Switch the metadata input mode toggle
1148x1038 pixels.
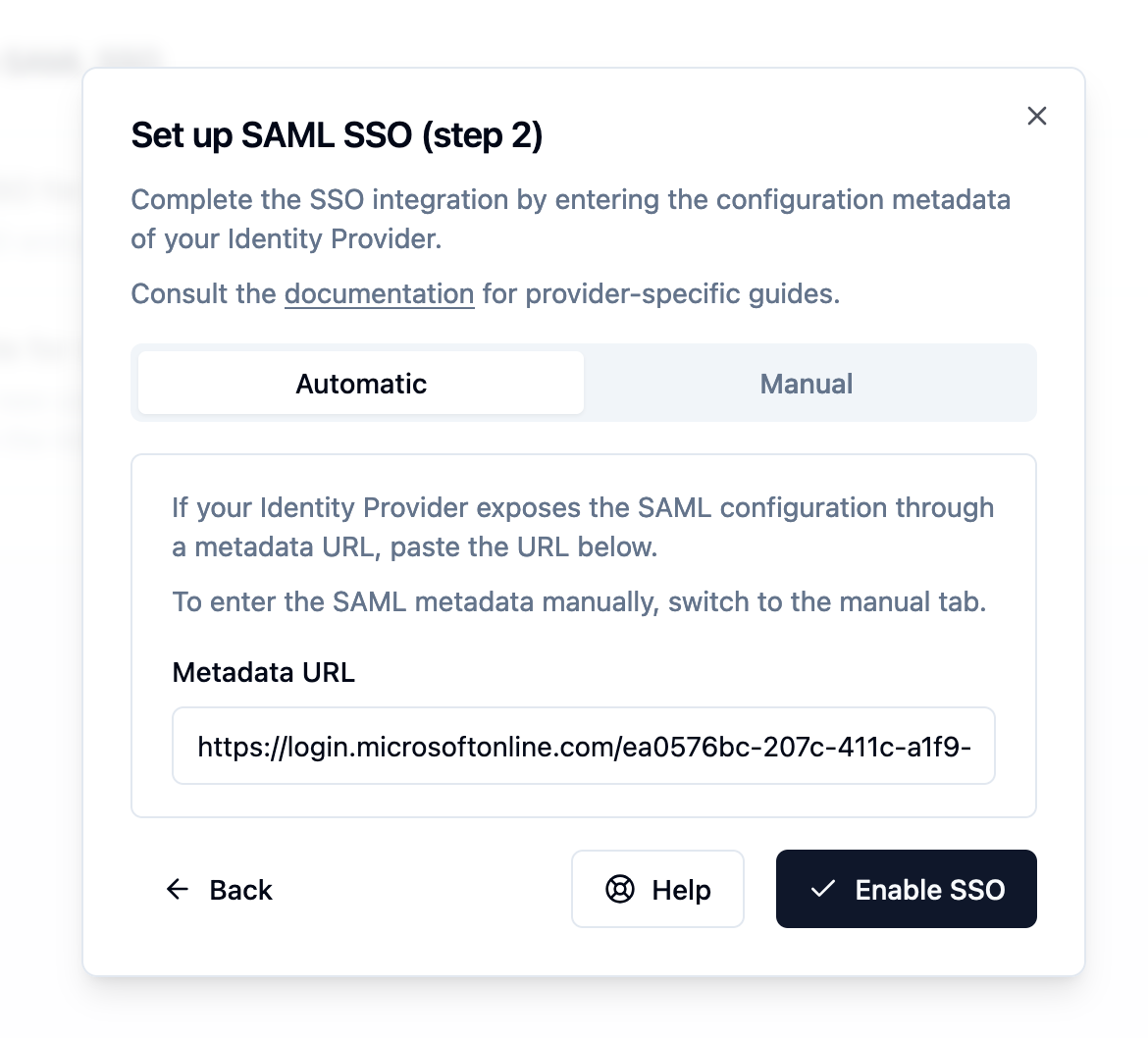pyautogui.click(x=806, y=384)
